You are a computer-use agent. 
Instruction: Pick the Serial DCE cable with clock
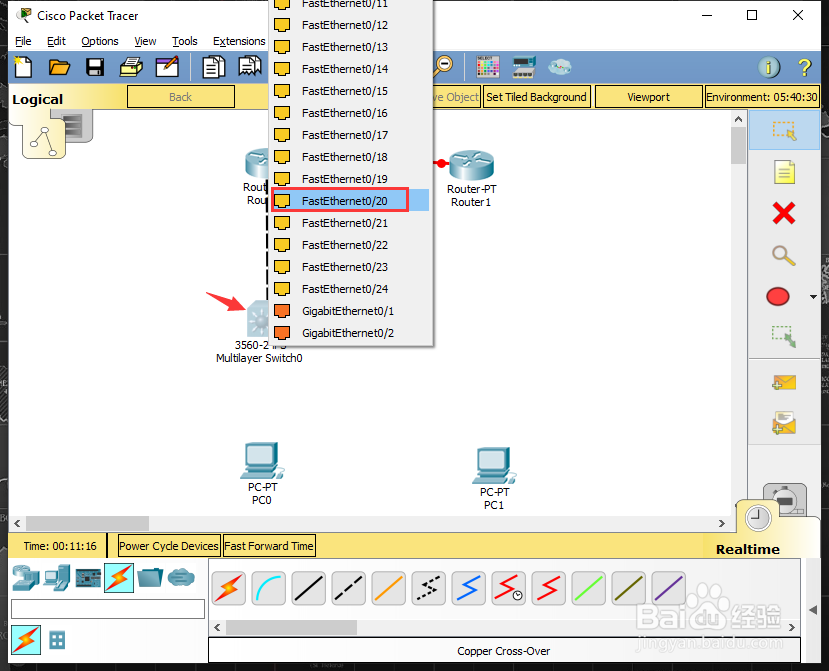pyautogui.click(x=509, y=588)
